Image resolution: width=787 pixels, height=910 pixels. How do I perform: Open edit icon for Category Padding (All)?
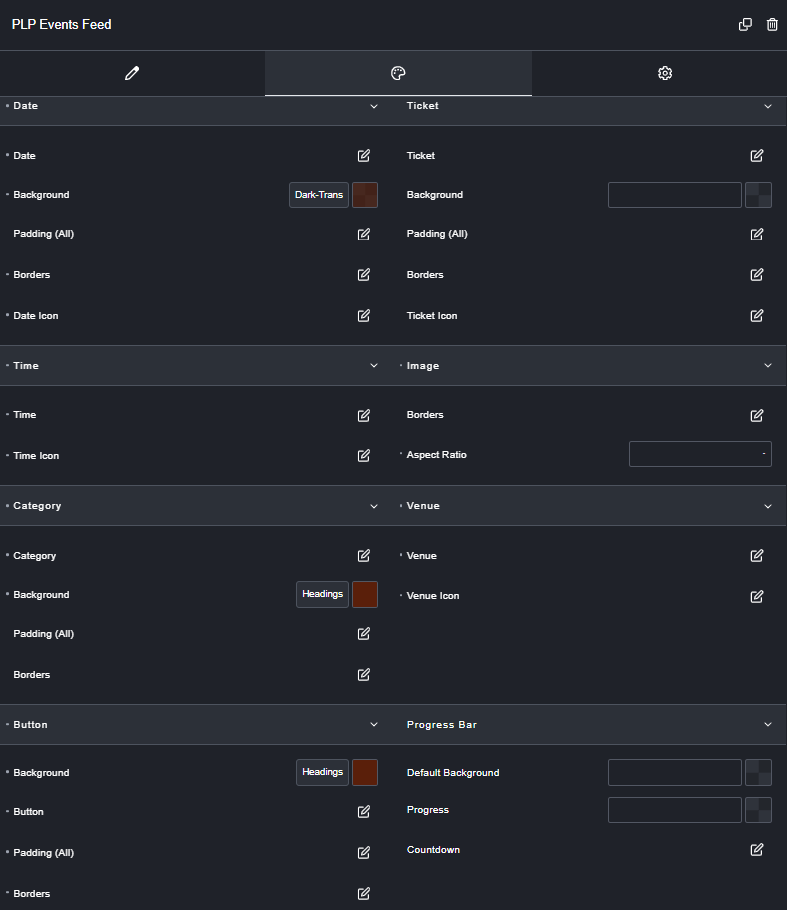coord(364,634)
